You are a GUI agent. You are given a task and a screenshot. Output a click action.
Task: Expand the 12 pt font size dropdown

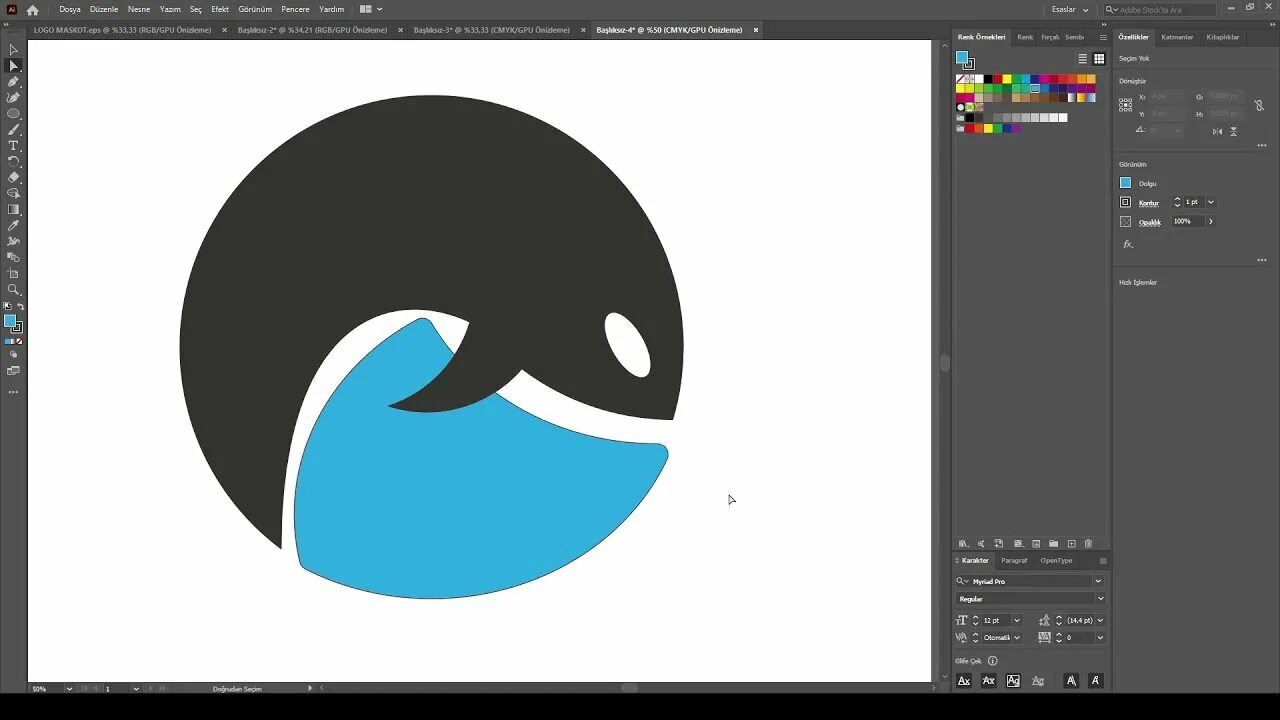point(1017,620)
